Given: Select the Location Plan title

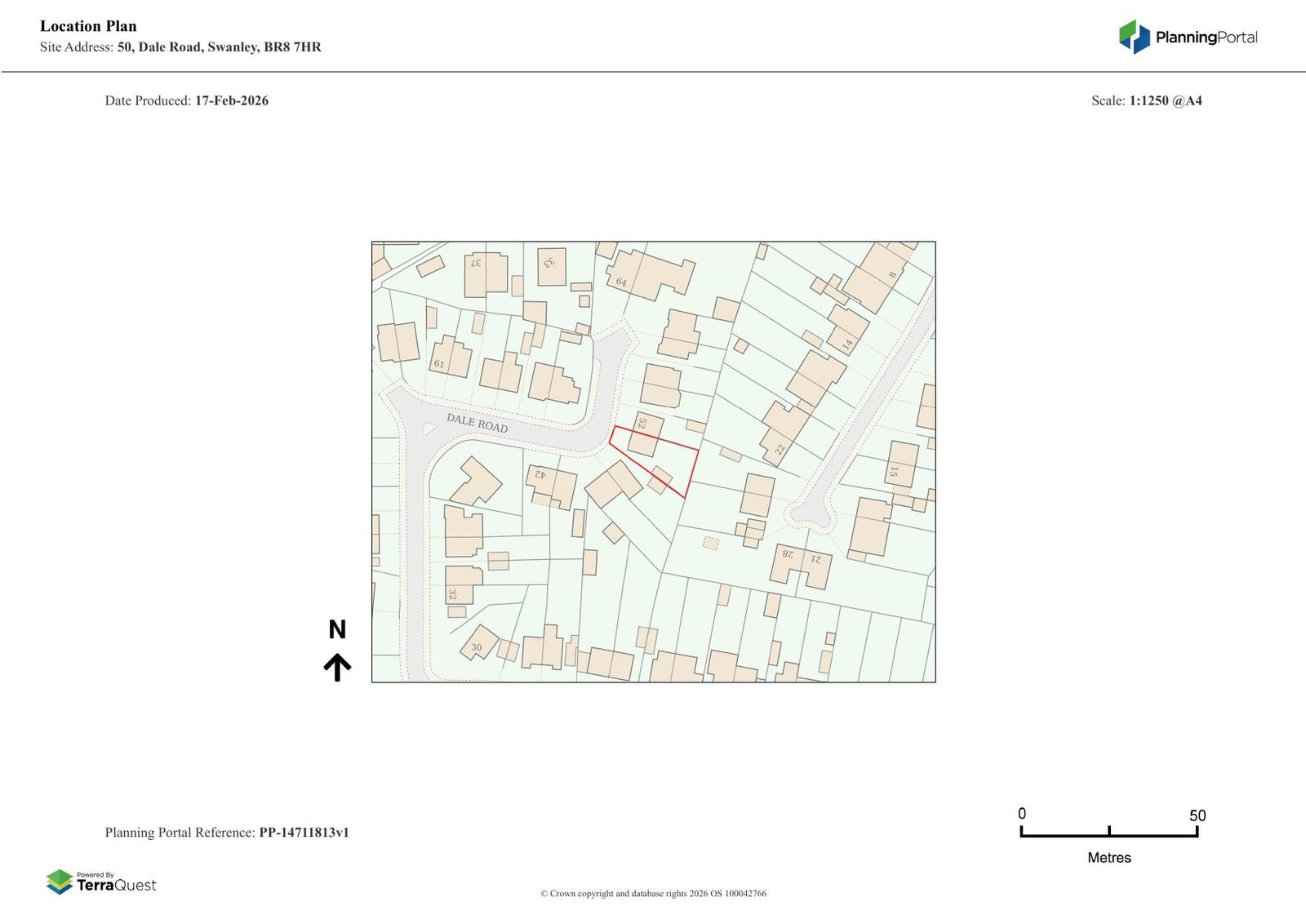Looking at the screenshot, I should click(88, 26).
